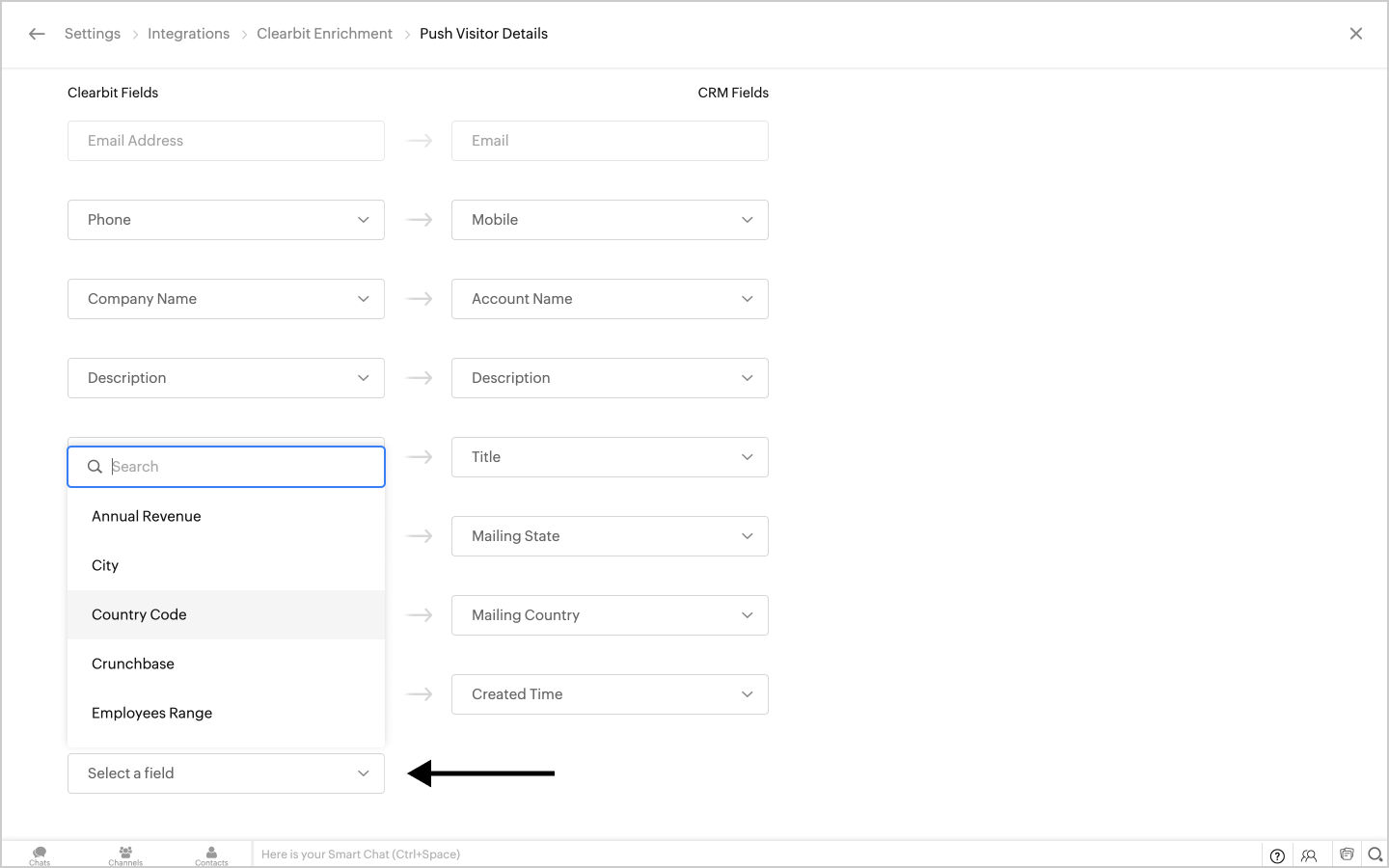Open the Mobile CRM field dropdown
1389x868 pixels.
point(610,220)
